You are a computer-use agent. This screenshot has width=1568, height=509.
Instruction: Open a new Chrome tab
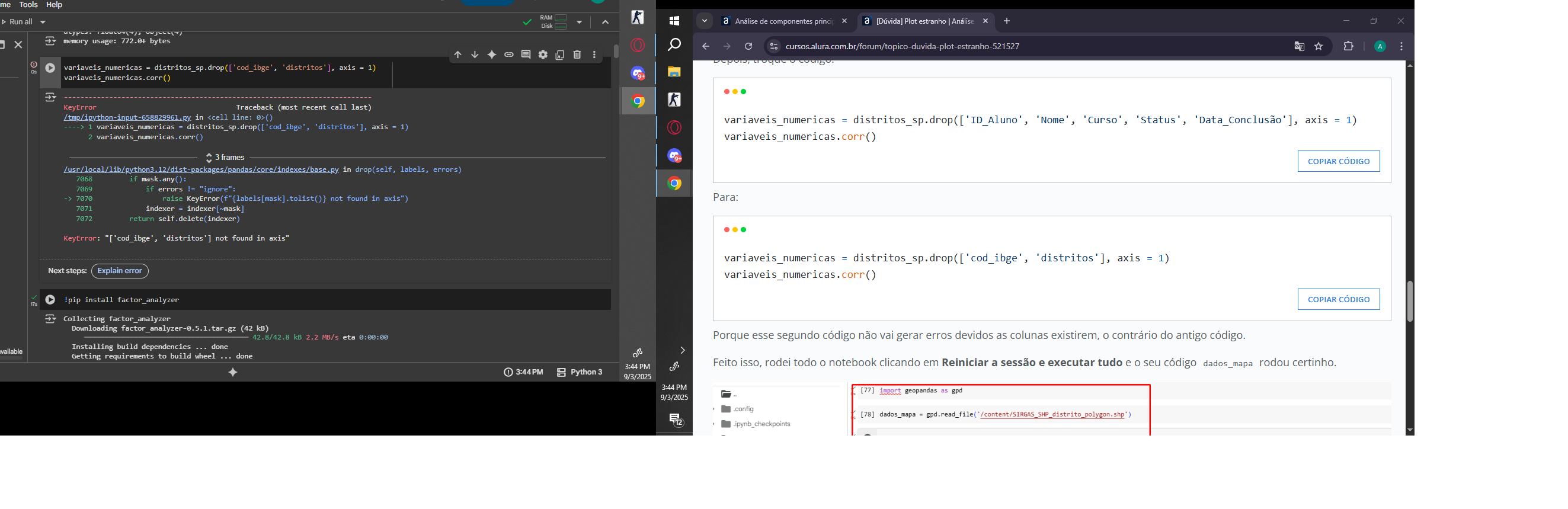[1007, 21]
